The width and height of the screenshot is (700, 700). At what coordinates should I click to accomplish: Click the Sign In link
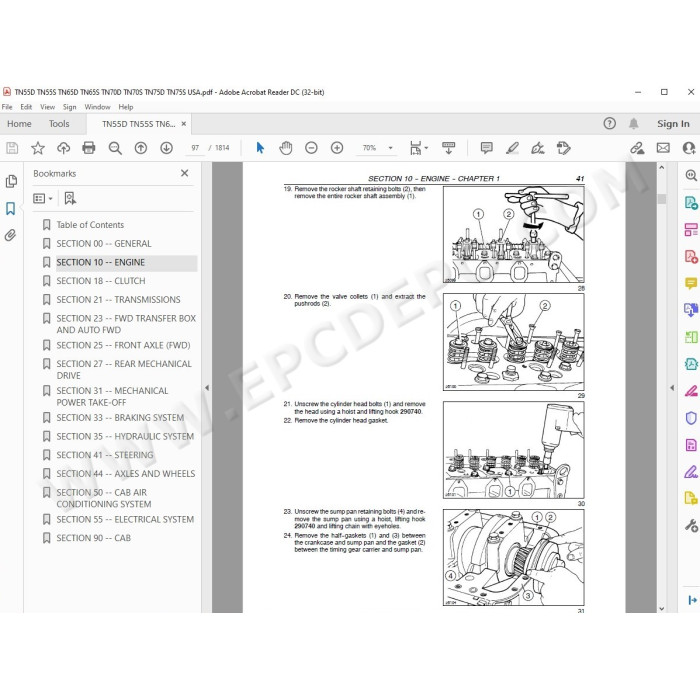(x=673, y=124)
